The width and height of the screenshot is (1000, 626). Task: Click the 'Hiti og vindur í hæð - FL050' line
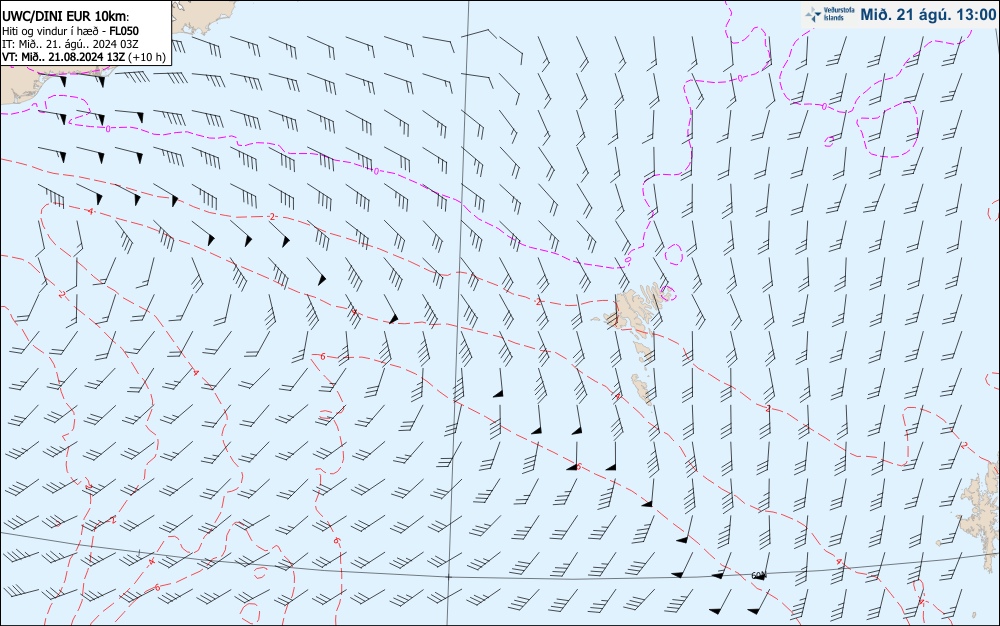tap(70, 31)
